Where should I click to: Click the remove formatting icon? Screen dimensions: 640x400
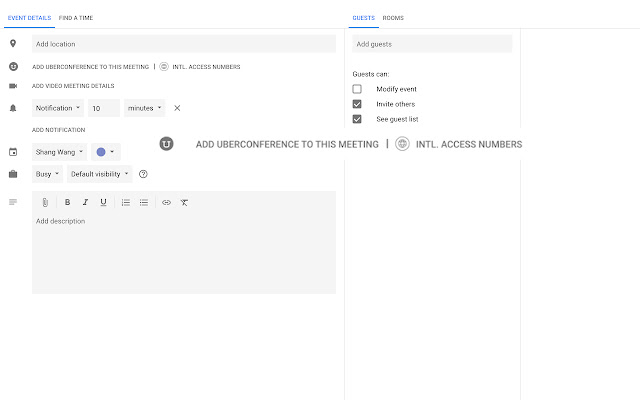pos(184,202)
